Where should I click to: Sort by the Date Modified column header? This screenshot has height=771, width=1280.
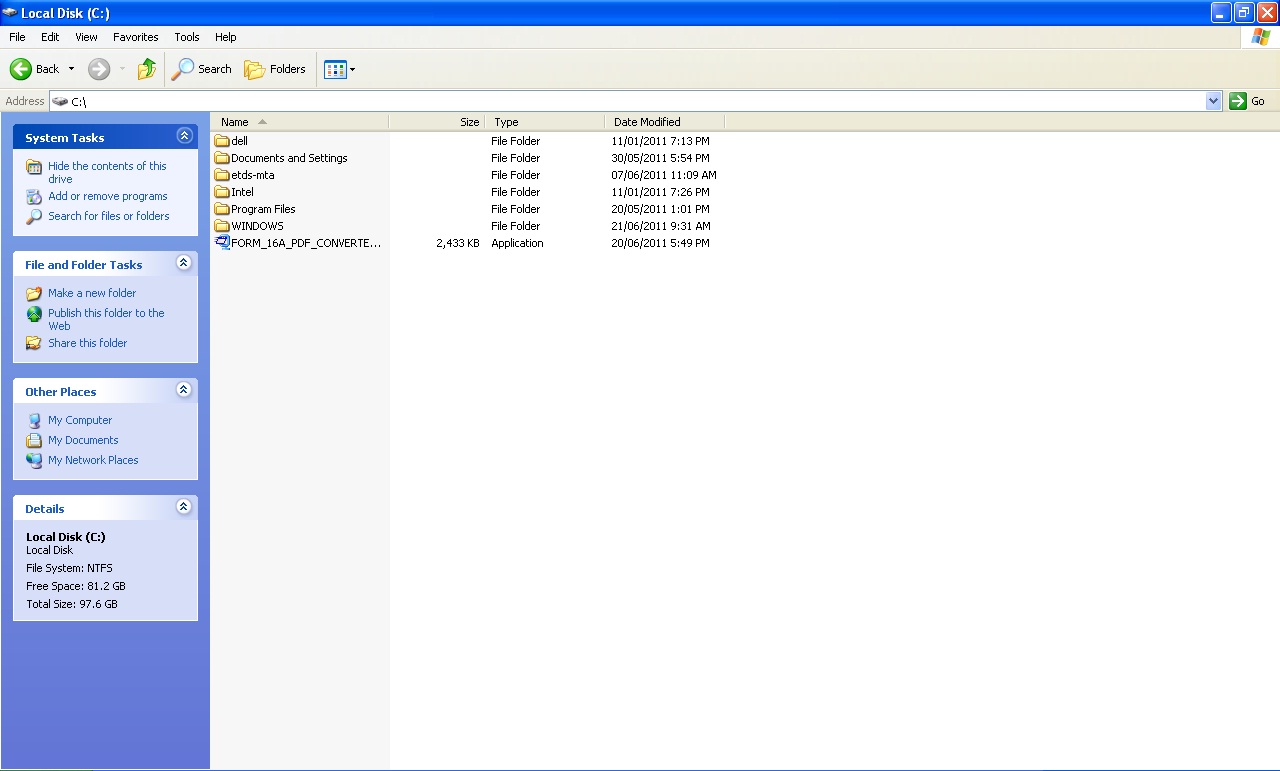(665, 122)
